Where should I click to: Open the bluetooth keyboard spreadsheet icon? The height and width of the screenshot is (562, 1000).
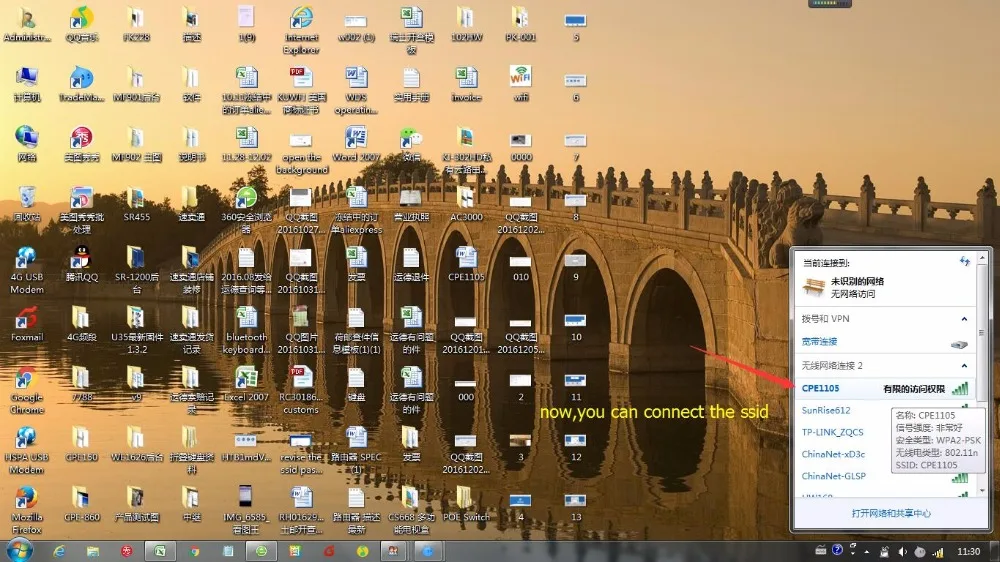(x=247, y=330)
